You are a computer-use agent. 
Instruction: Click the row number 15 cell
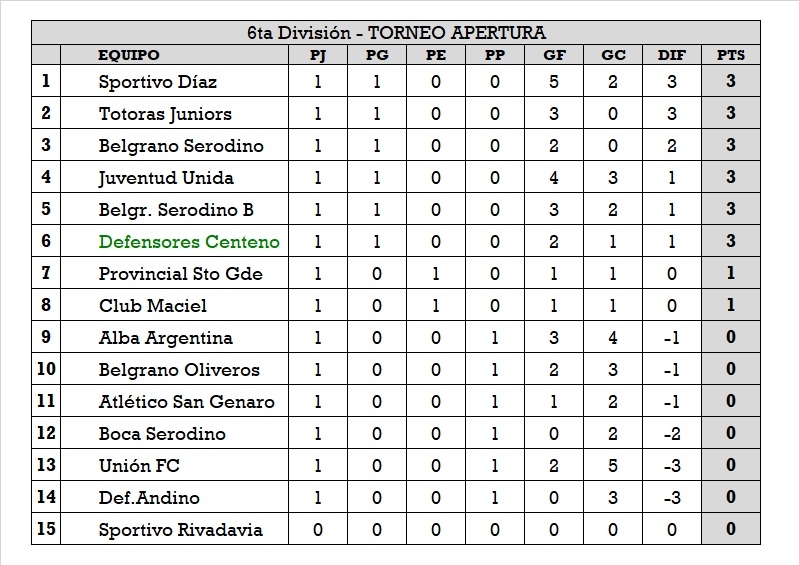click(x=46, y=530)
